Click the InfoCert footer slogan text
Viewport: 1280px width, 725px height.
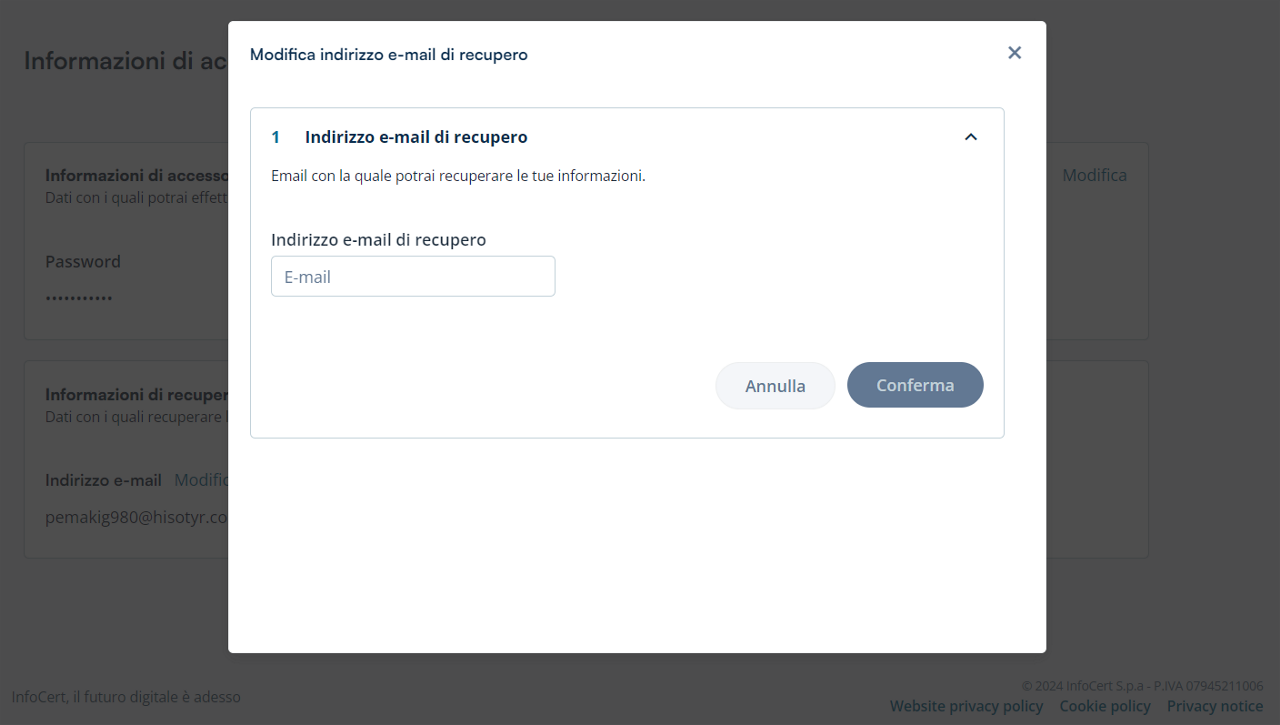[126, 697]
